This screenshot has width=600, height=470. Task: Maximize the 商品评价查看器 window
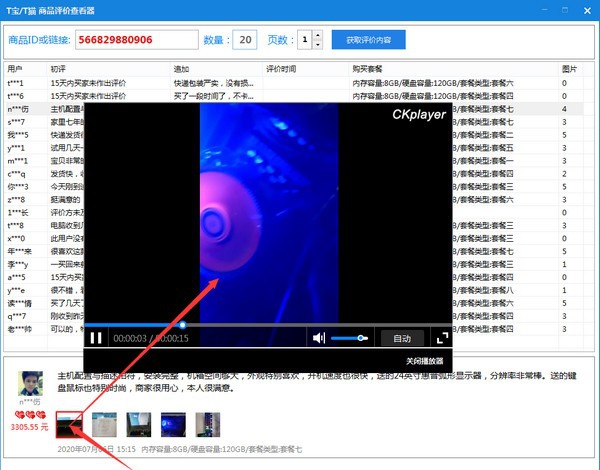click(565, 10)
